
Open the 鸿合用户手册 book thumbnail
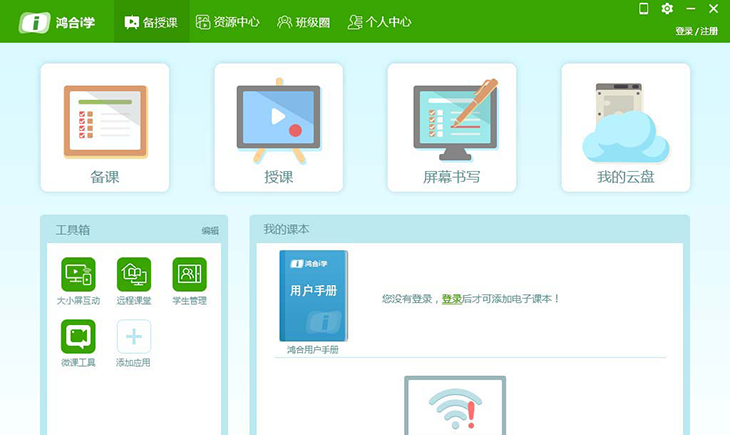pos(313,296)
